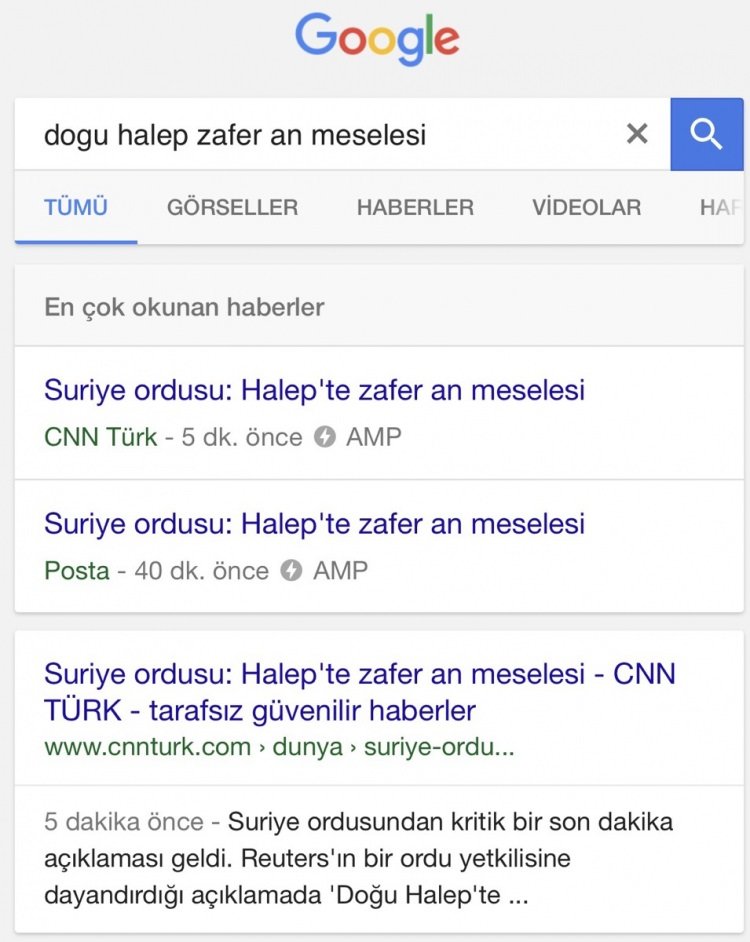Image resolution: width=750 pixels, height=942 pixels.
Task: Tap the 'En çok okunan haberler' header
Action: tap(184, 307)
